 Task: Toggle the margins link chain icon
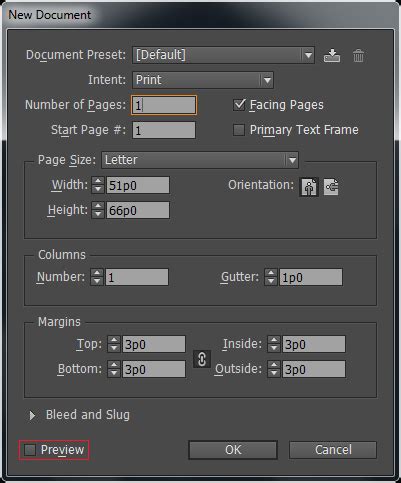click(x=202, y=359)
